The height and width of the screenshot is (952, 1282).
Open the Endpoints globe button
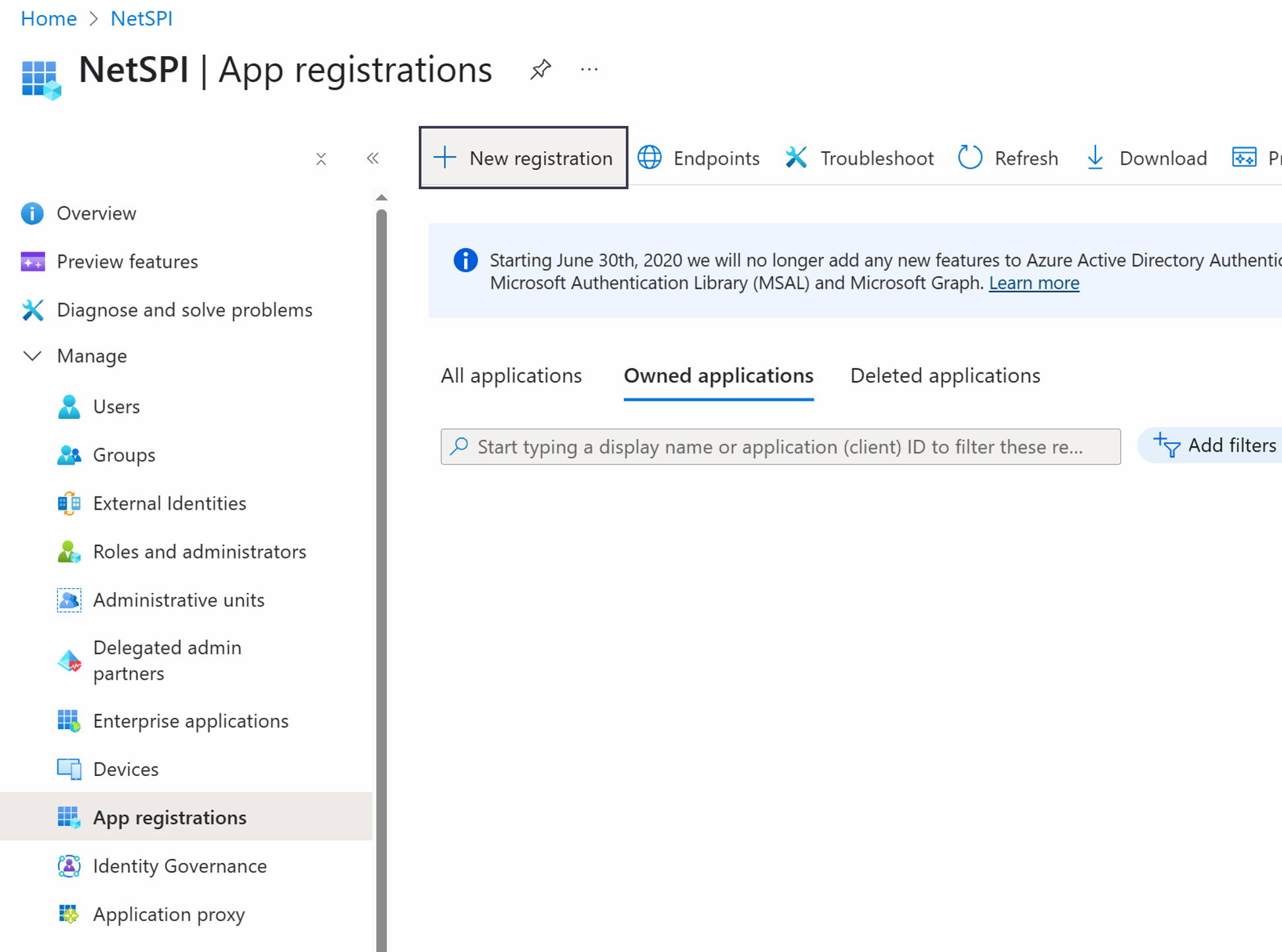click(x=698, y=158)
